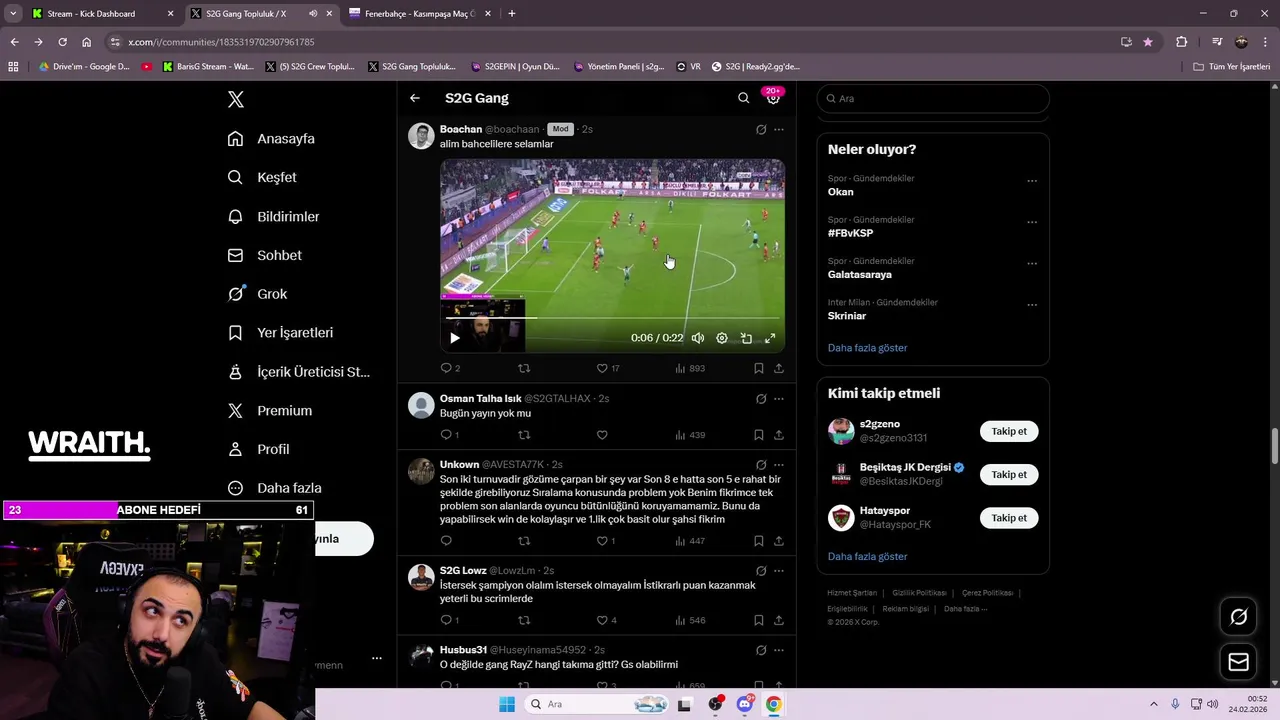Ask Grok about Boachan's post
Image resolution: width=1280 pixels, height=720 pixels.
click(x=761, y=129)
